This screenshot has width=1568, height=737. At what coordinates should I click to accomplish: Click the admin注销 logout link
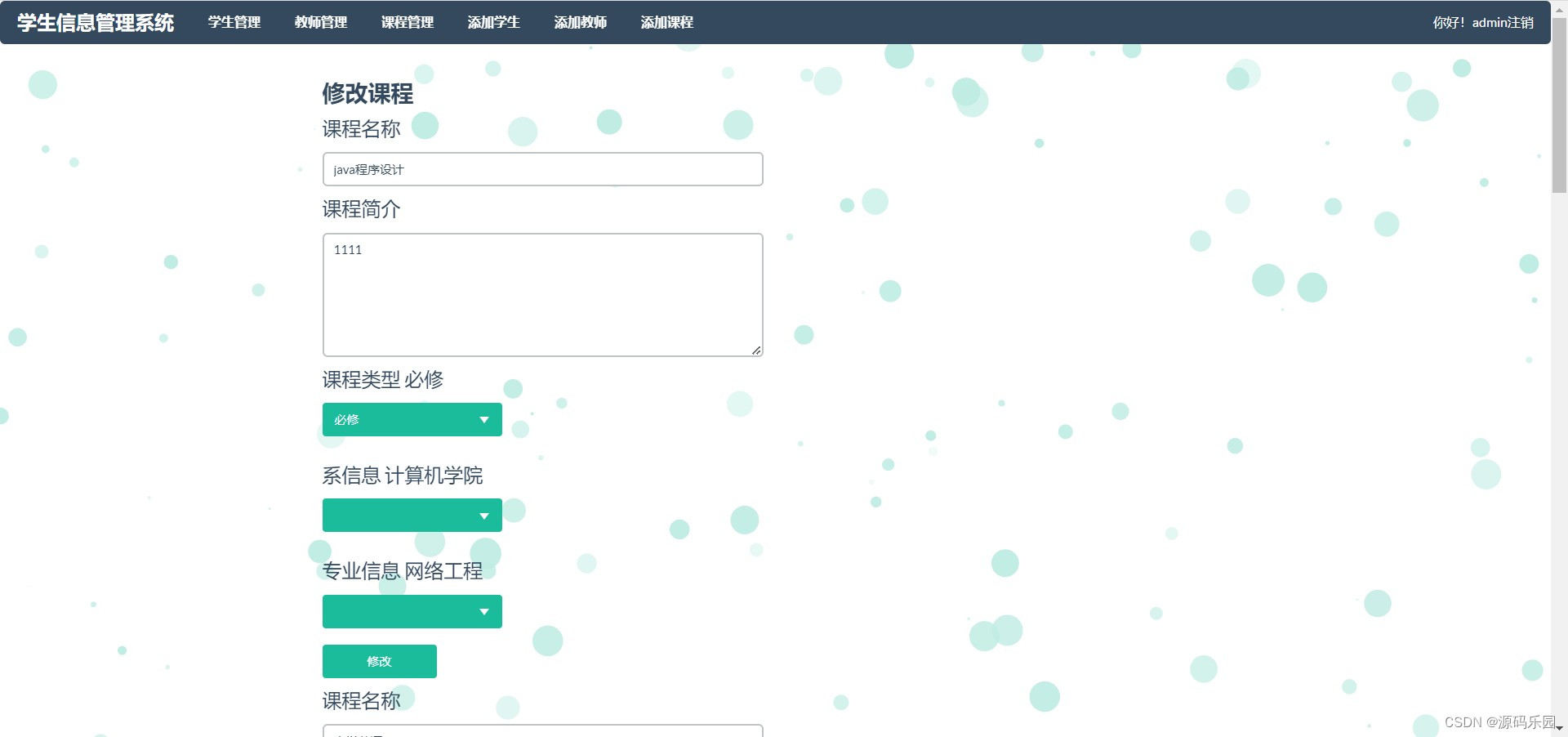[x=1503, y=22]
